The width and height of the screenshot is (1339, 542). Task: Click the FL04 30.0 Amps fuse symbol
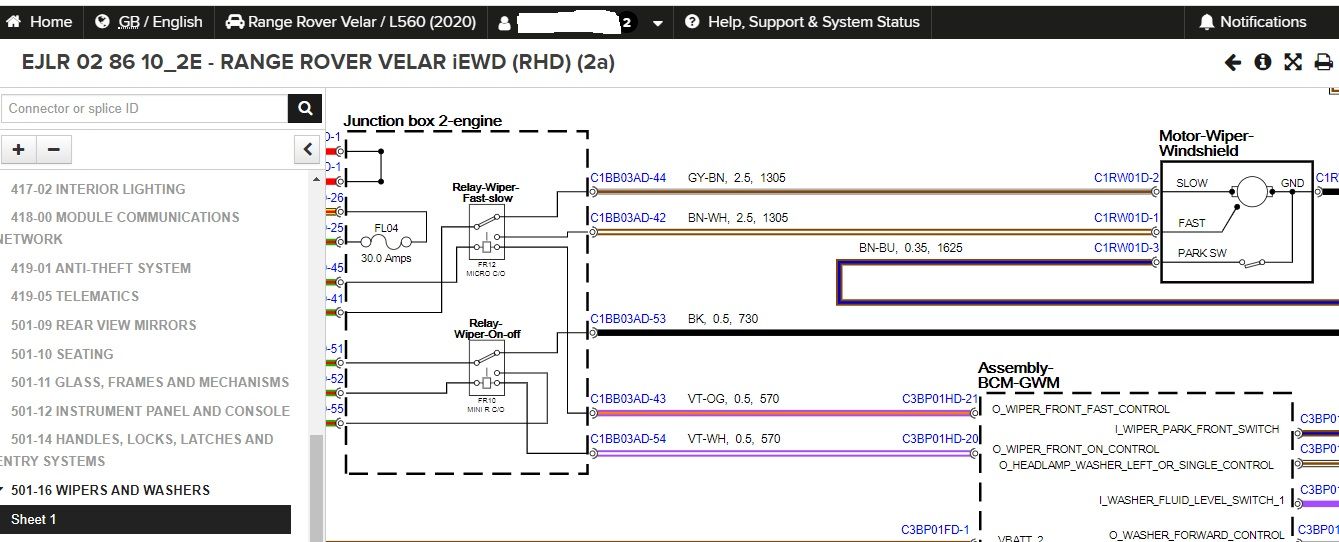[386, 241]
